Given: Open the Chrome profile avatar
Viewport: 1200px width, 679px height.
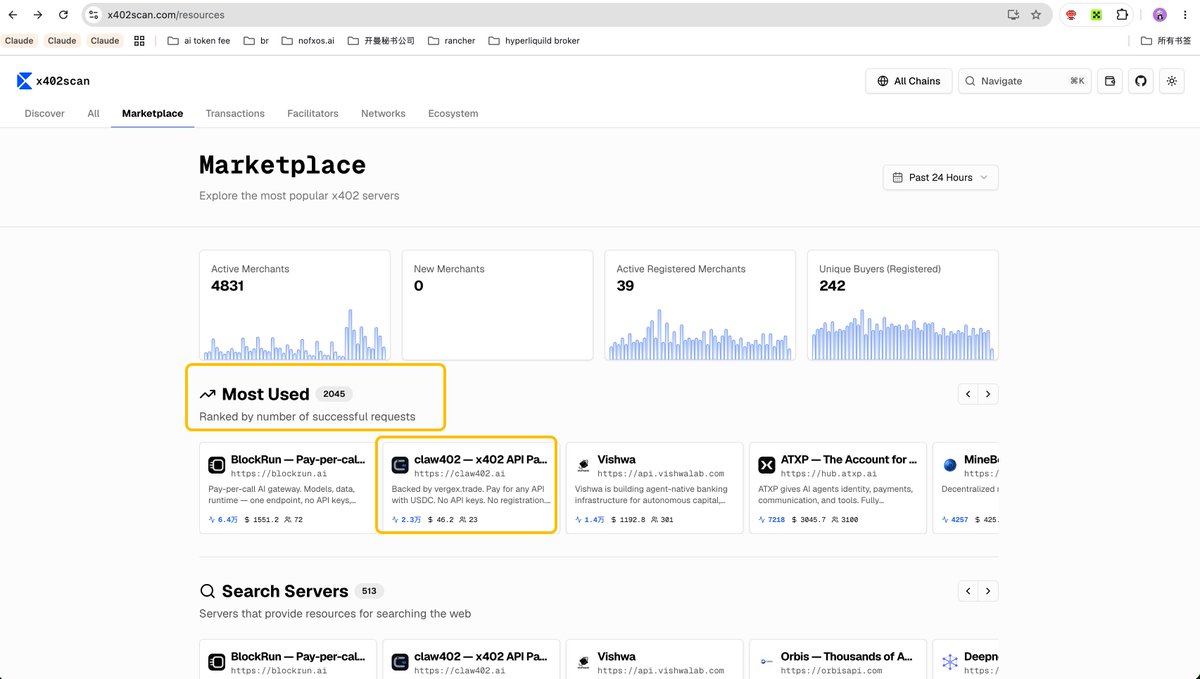Looking at the screenshot, I should pos(1160,15).
